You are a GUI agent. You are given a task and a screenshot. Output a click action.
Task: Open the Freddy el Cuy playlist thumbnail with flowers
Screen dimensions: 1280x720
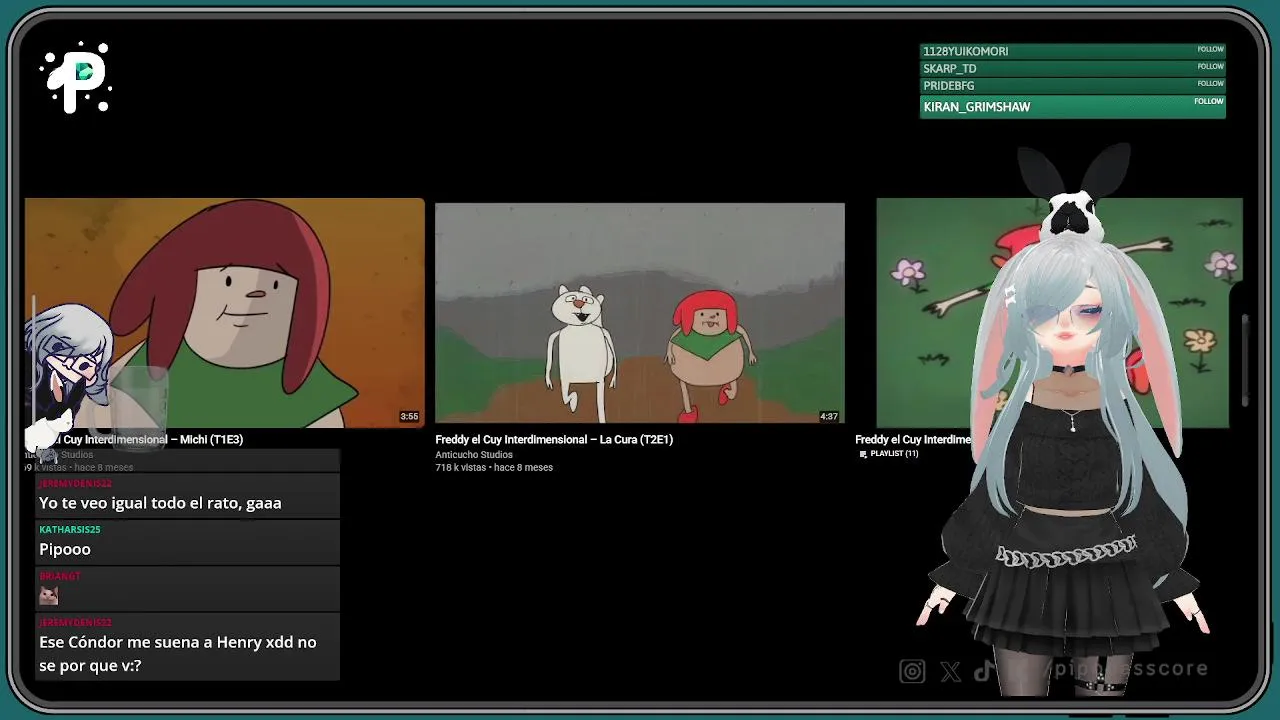tap(1059, 313)
